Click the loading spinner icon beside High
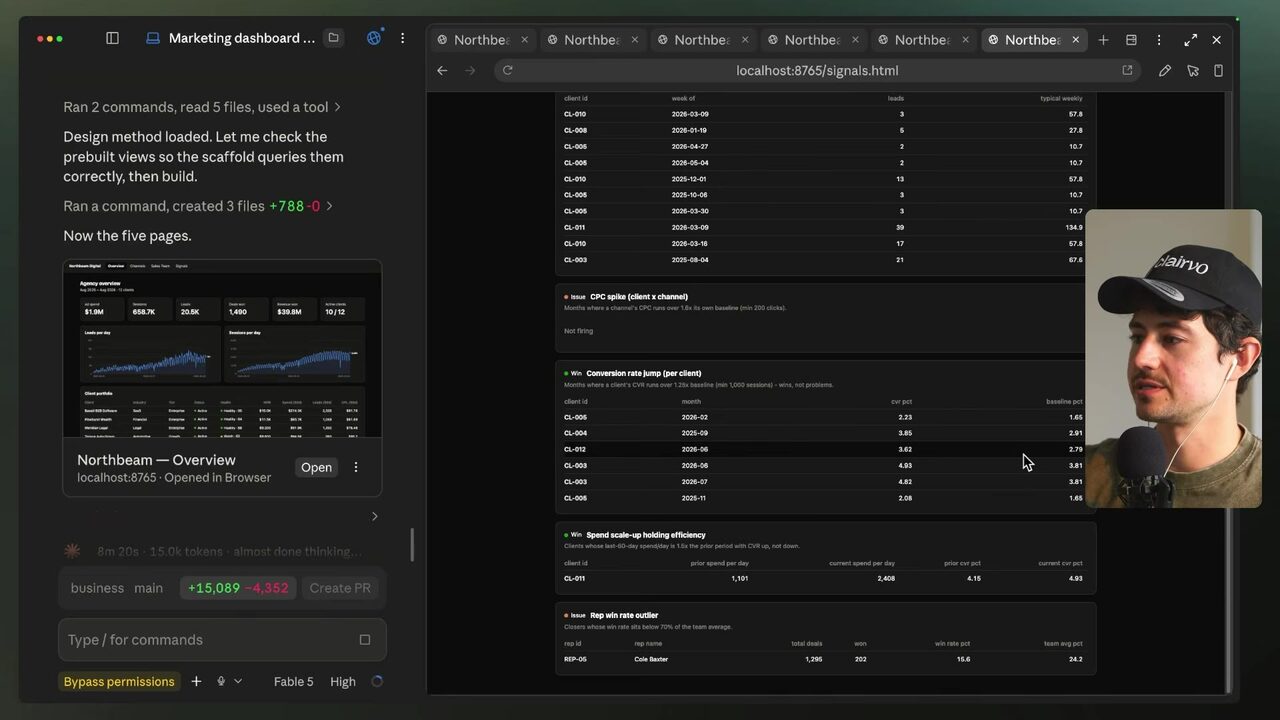 (376, 681)
